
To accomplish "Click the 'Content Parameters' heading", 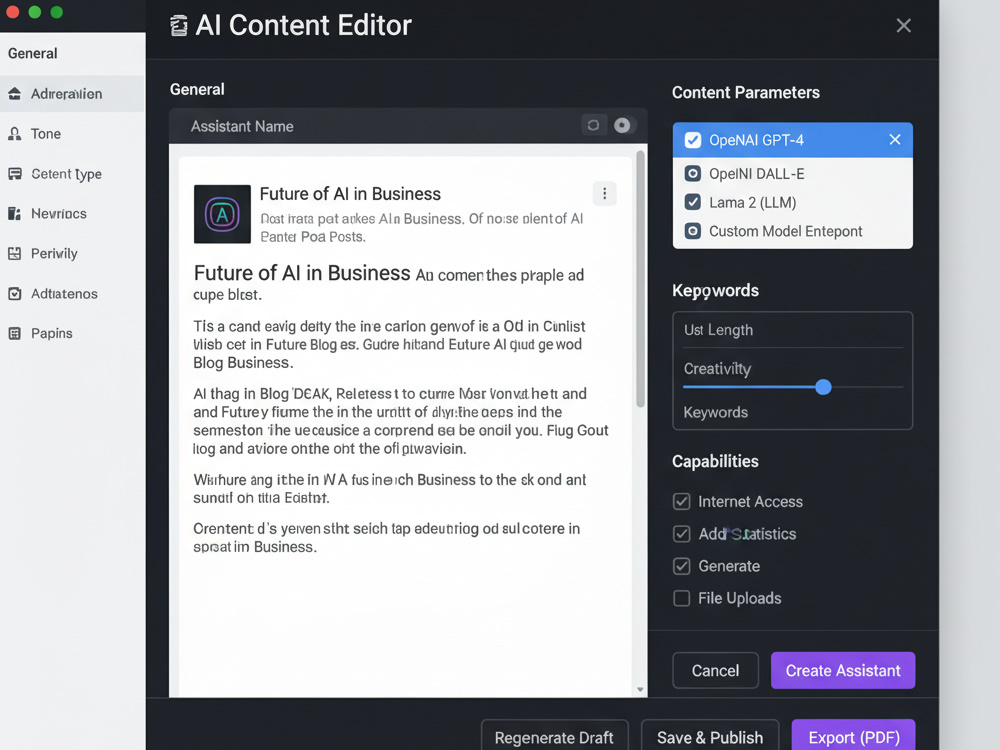I will [x=746, y=92].
